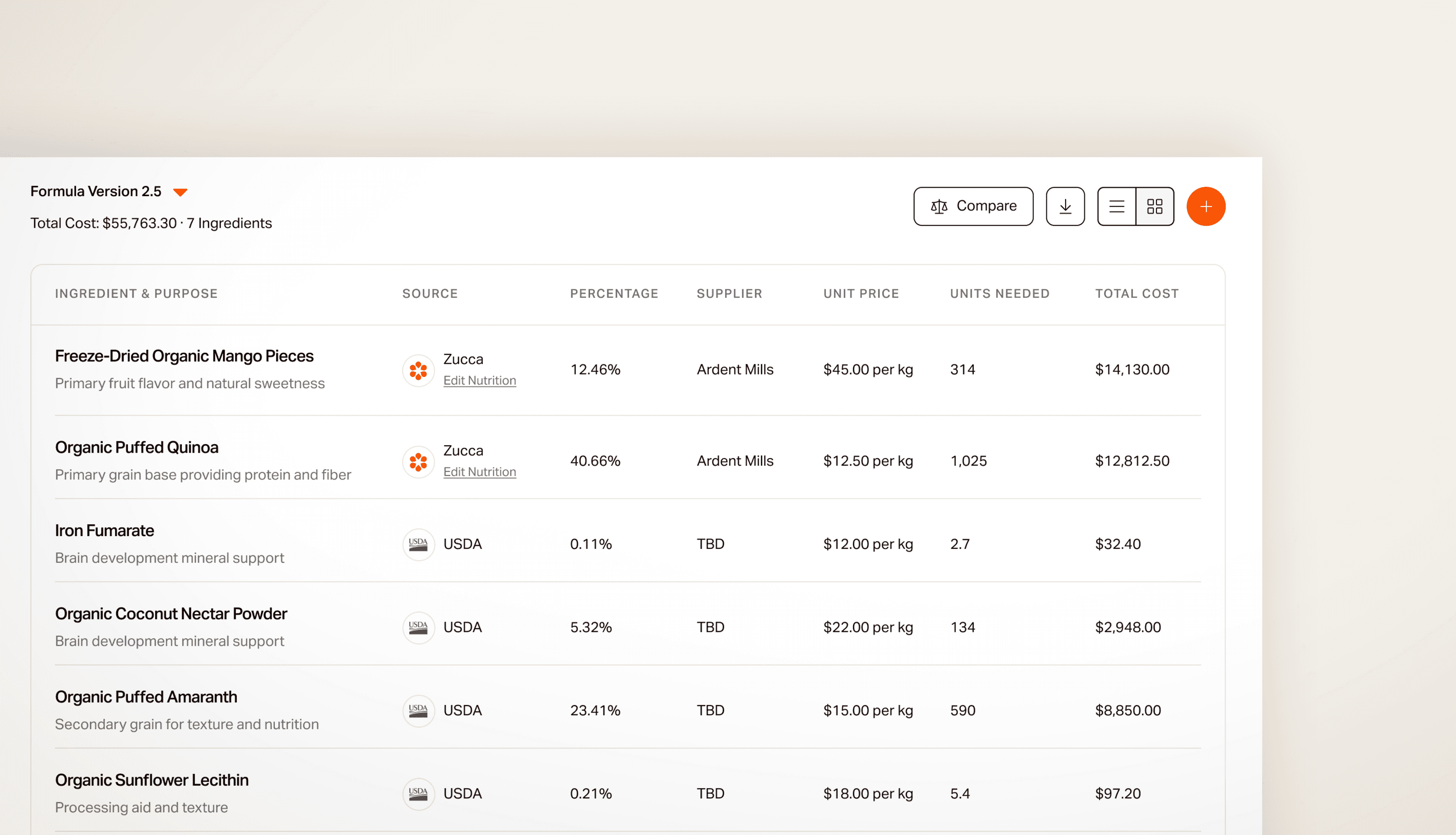Select the Organic Puffed Amaranth ingredient row
Image resolution: width=1456 pixels, height=835 pixels.
(x=146, y=697)
